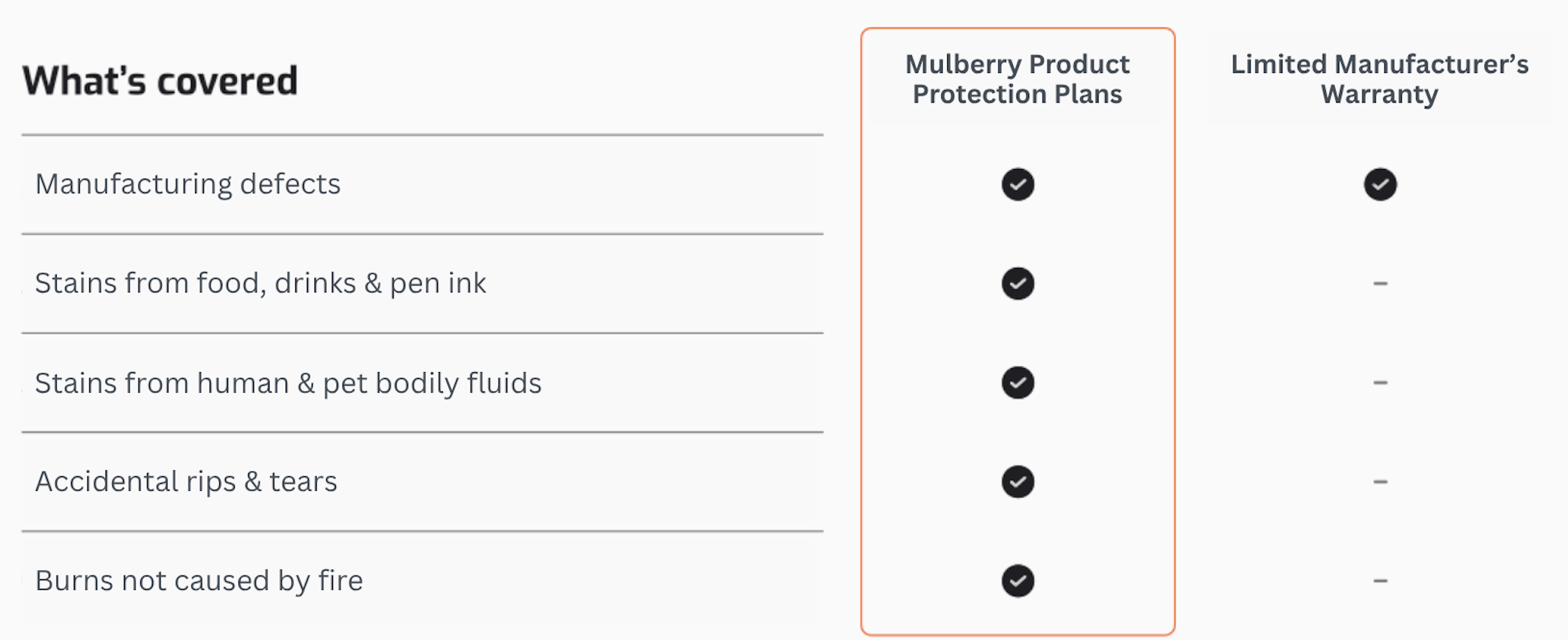Click the Accidental rips & tears label
This screenshot has height=640, width=1568.
pos(186,481)
